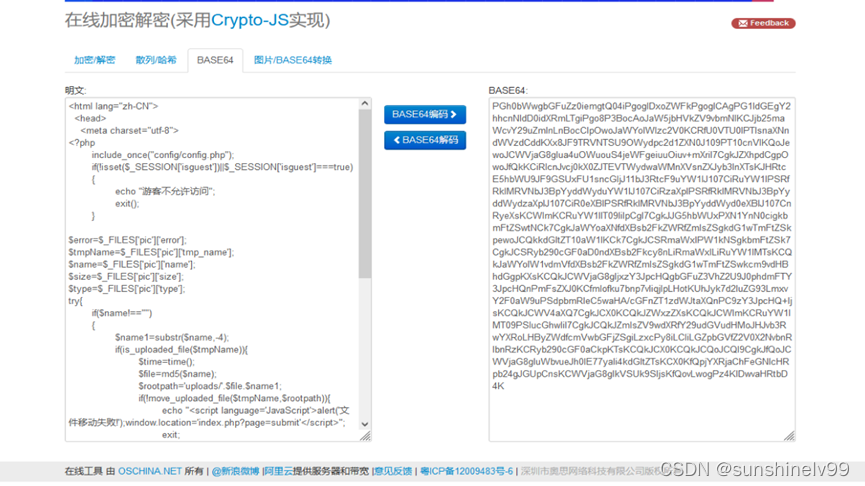Screen dimensions: 865x486
Task: Click the line $name1=substr($name,-4);
Action: pyautogui.click(x=172, y=338)
